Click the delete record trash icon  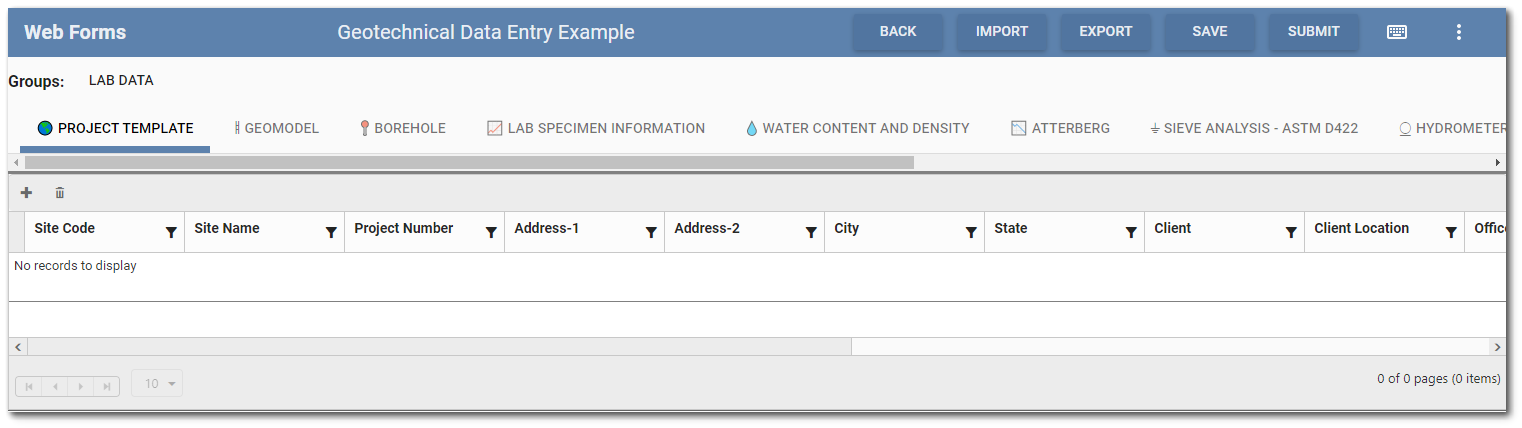click(60, 193)
